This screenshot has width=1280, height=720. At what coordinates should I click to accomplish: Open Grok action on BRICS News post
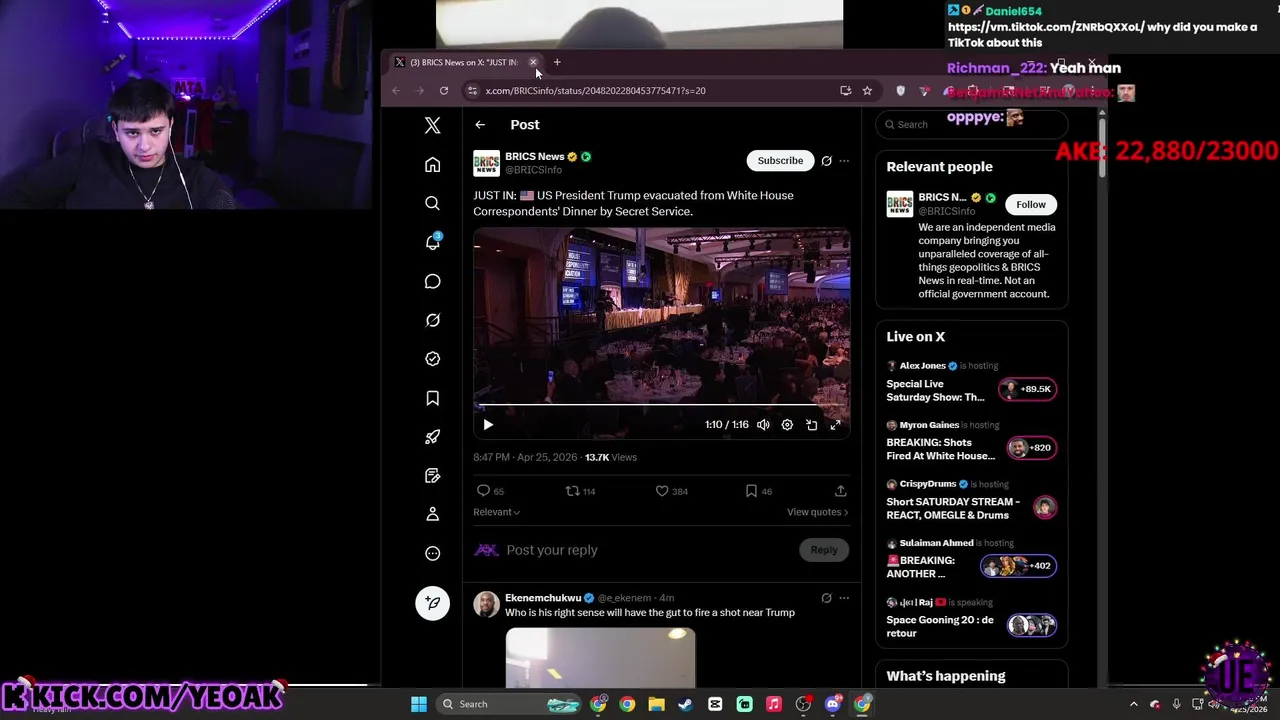(x=826, y=161)
